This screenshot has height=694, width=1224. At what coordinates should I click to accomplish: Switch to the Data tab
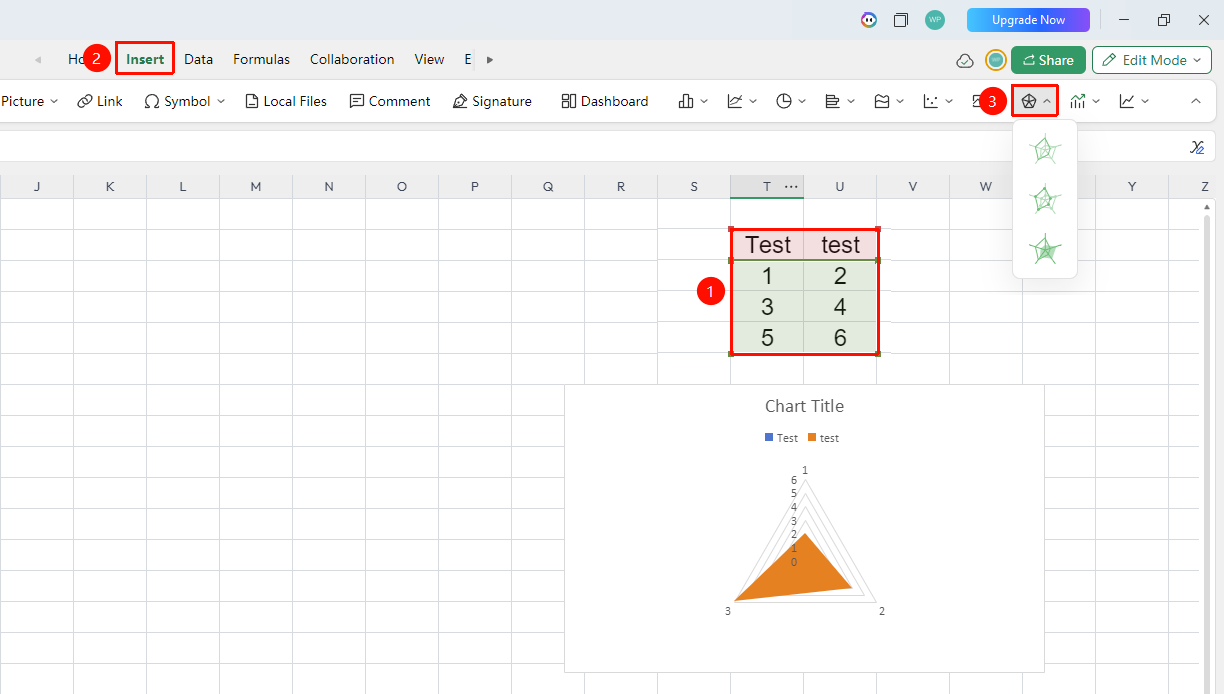(199, 59)
